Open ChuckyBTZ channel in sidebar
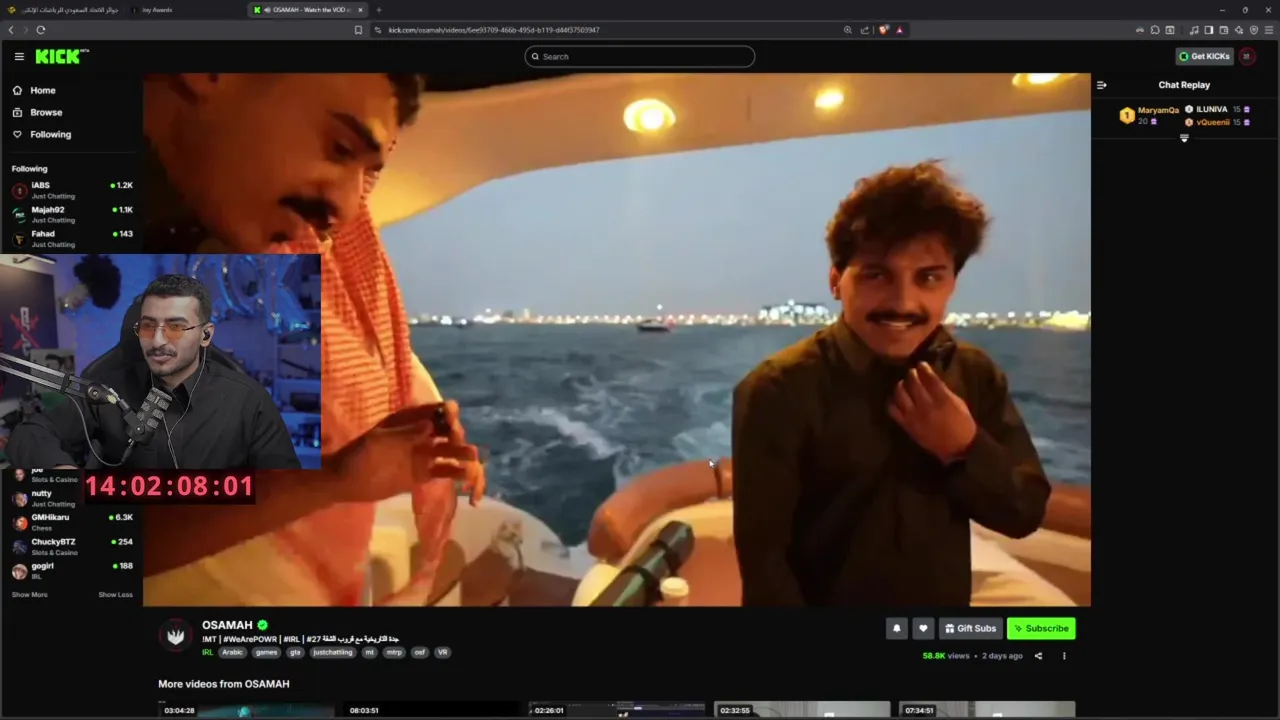1280x720 pixels. coord(72,545)
